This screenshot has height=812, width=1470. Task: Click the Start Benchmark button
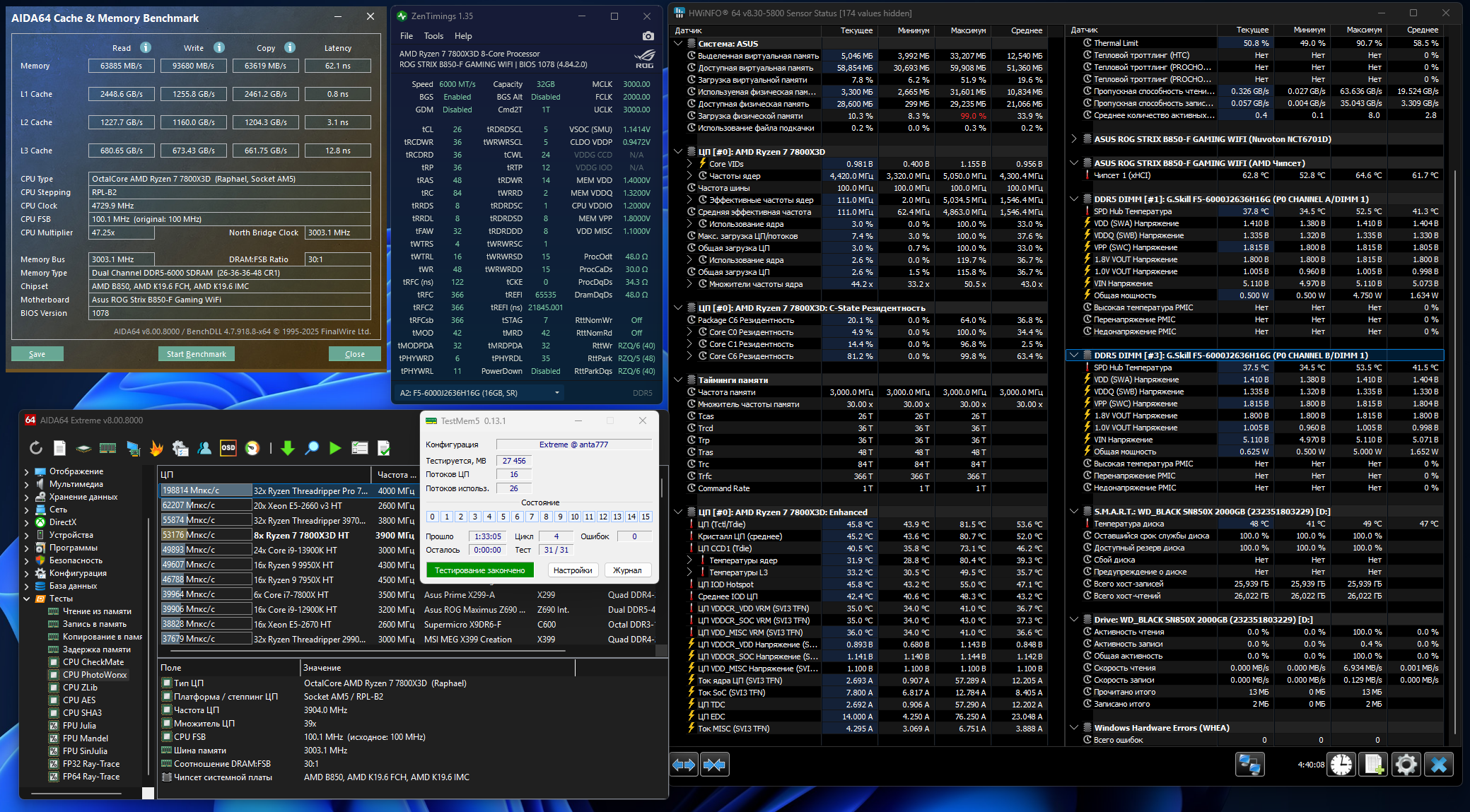click(x=196, y=354)
